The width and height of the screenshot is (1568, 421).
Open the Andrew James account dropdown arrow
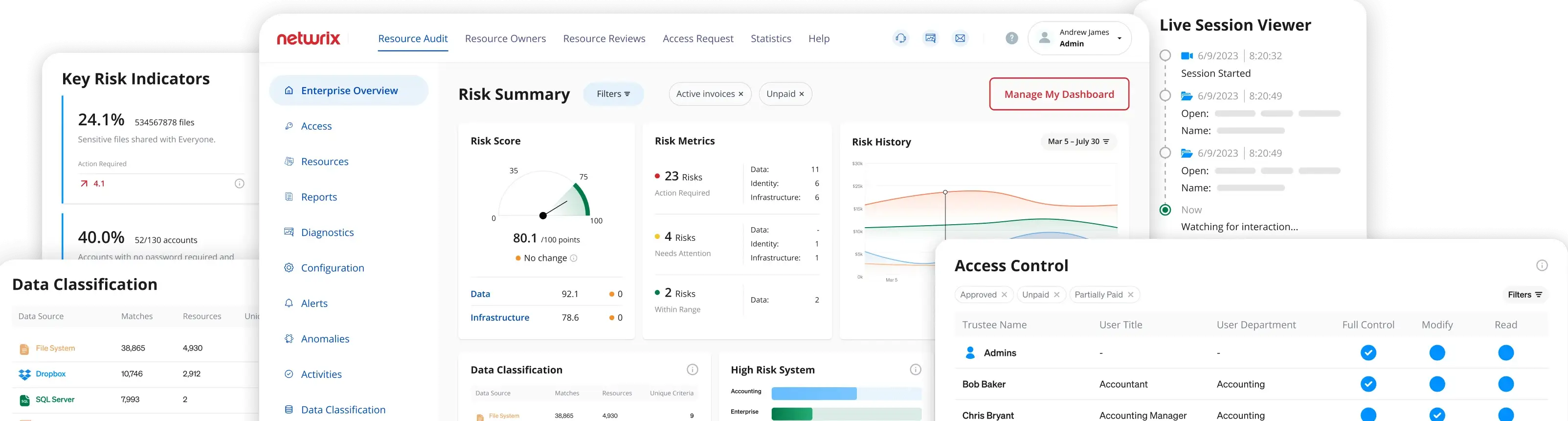point(1120,38)
